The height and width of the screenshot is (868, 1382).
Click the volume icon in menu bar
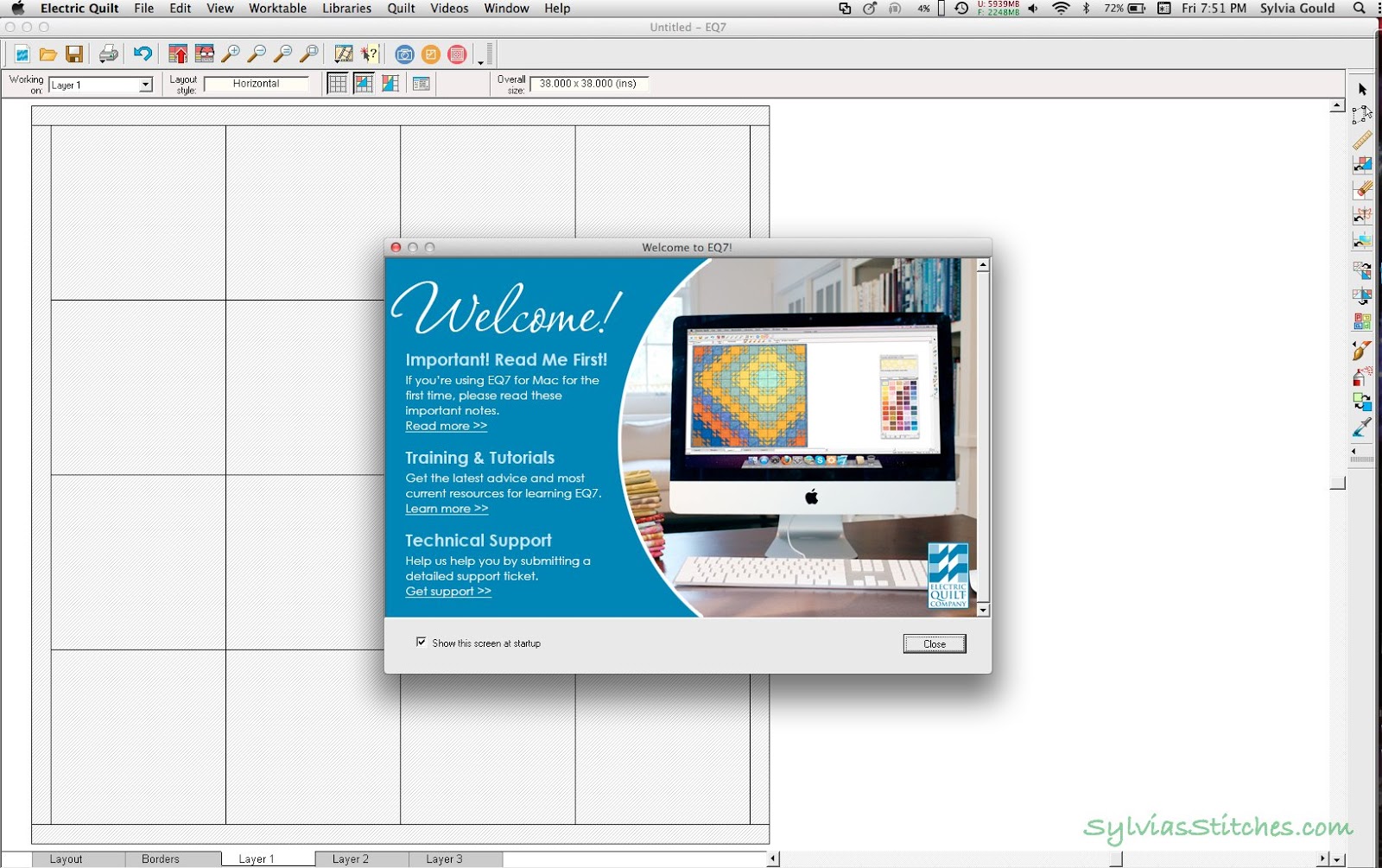tap(1033, 9)
